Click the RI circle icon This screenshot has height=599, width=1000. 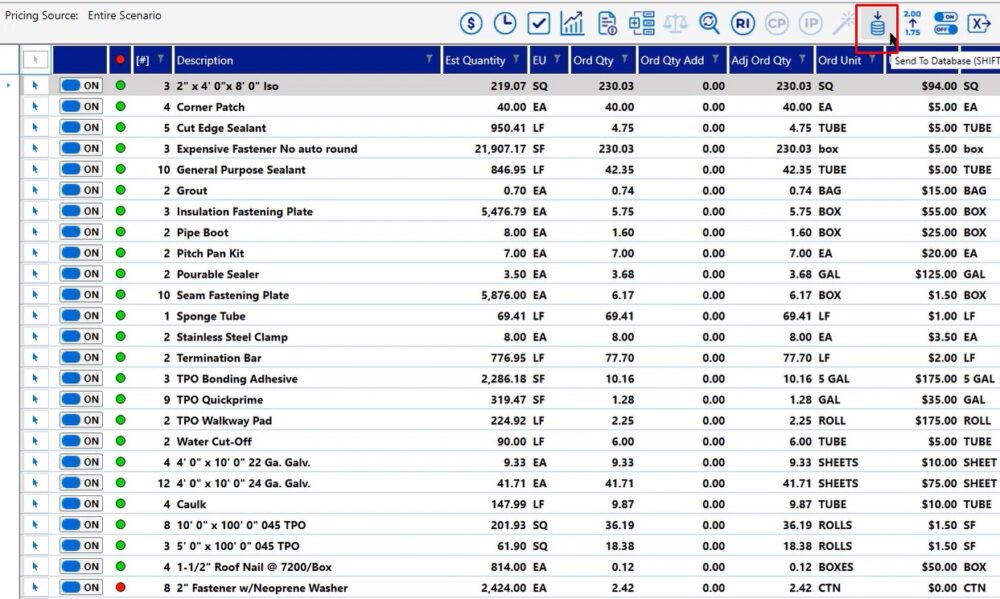point(742,23)
